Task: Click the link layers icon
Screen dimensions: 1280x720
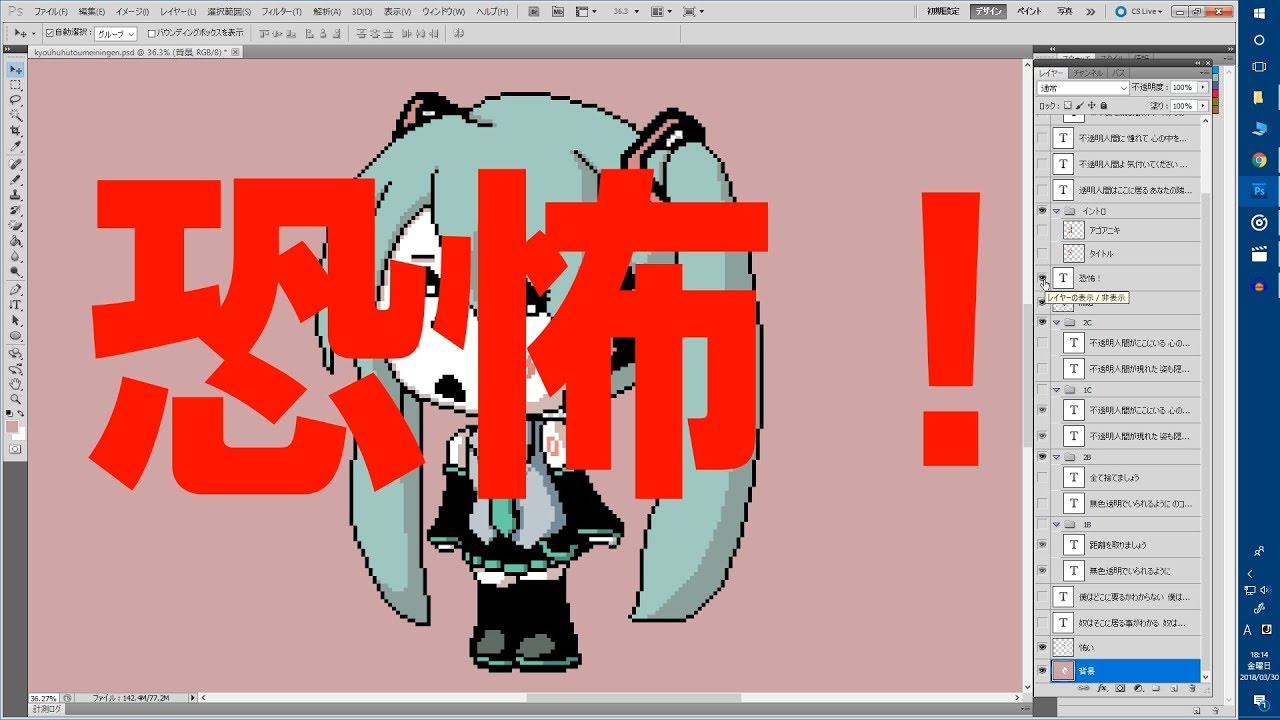Action: [1084, 688]
